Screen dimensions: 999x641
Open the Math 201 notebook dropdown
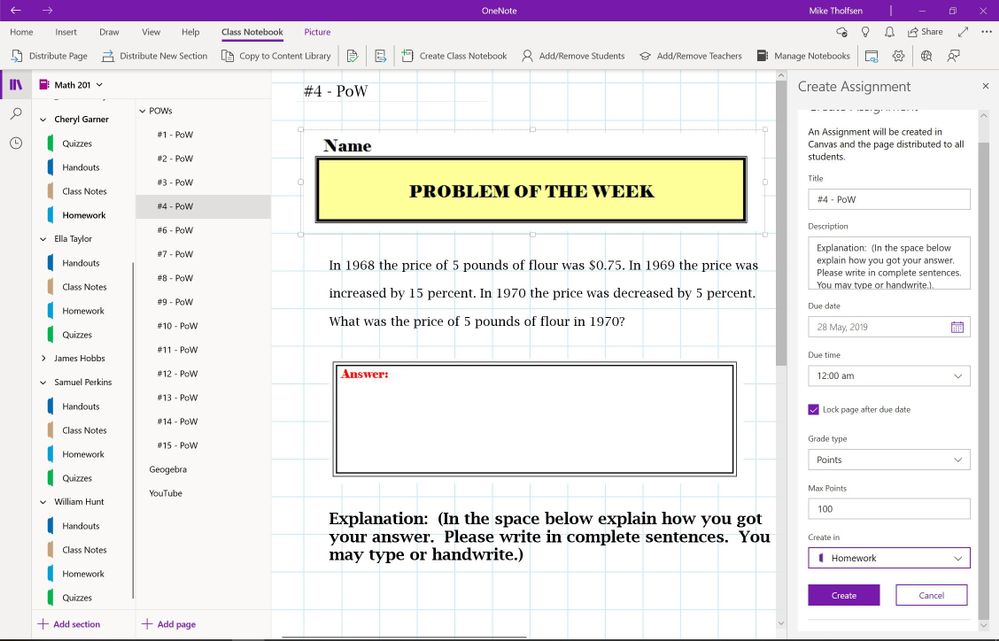click(71, 85)
